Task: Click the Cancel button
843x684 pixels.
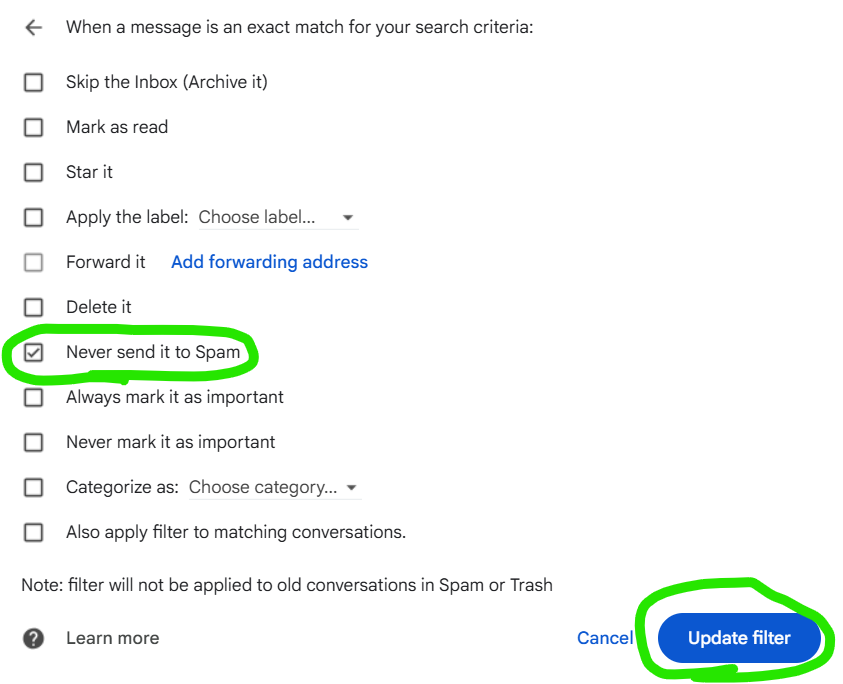Action: pyautogui.click(x=605, y=638)
